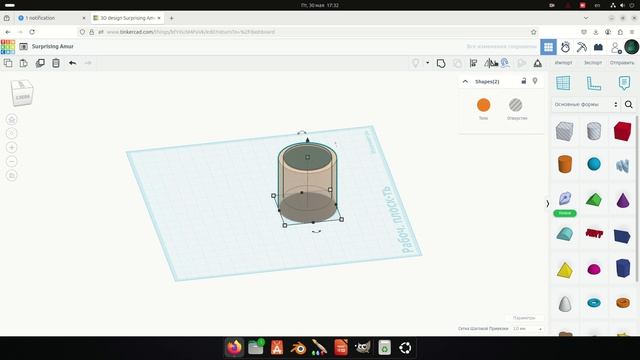Click the show-all lightbulb icon in toolbar
The width and height of the screenshot is (640, 360).
(x=416, y=63)
